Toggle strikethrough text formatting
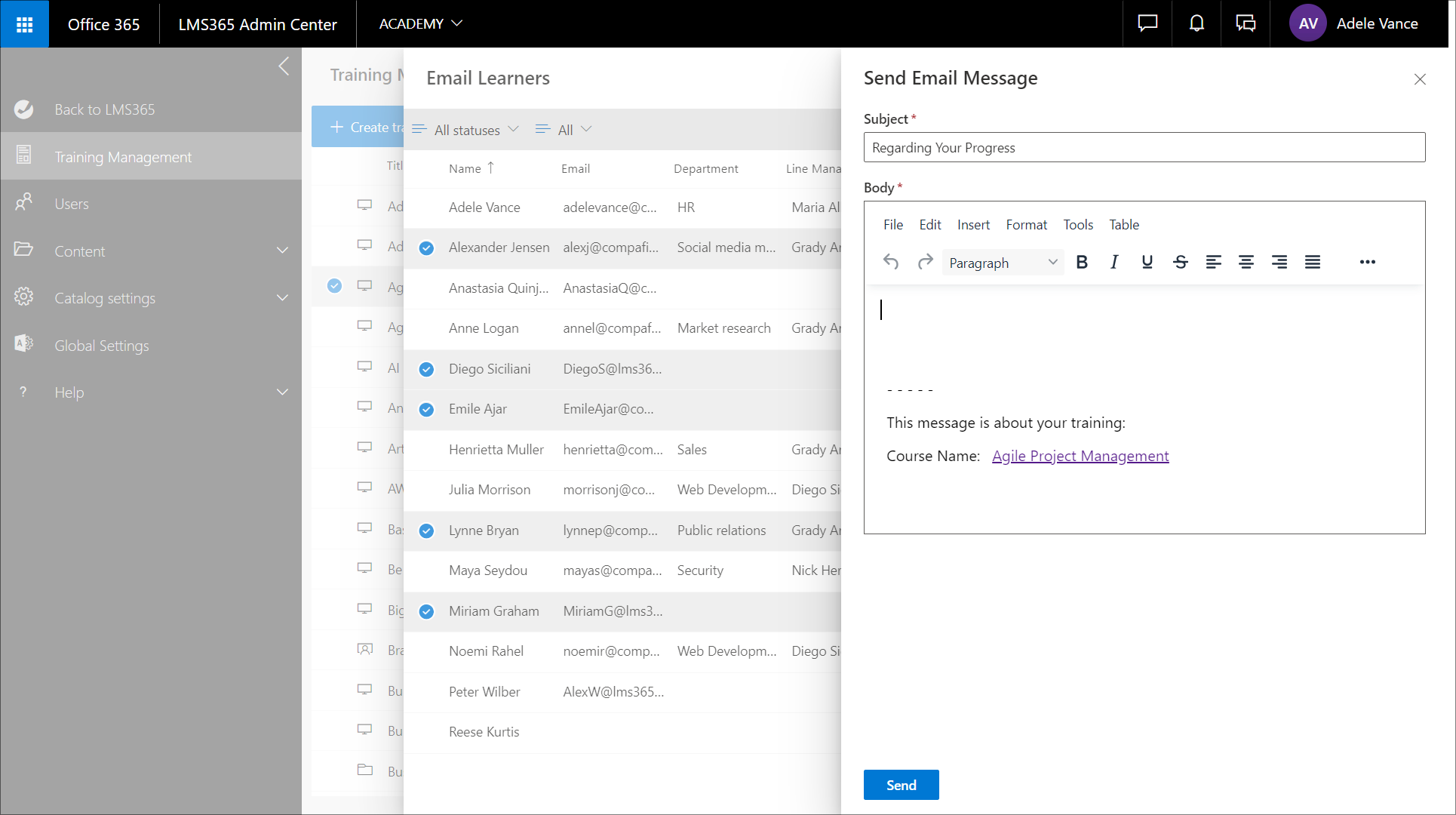 click(1180, 262)
